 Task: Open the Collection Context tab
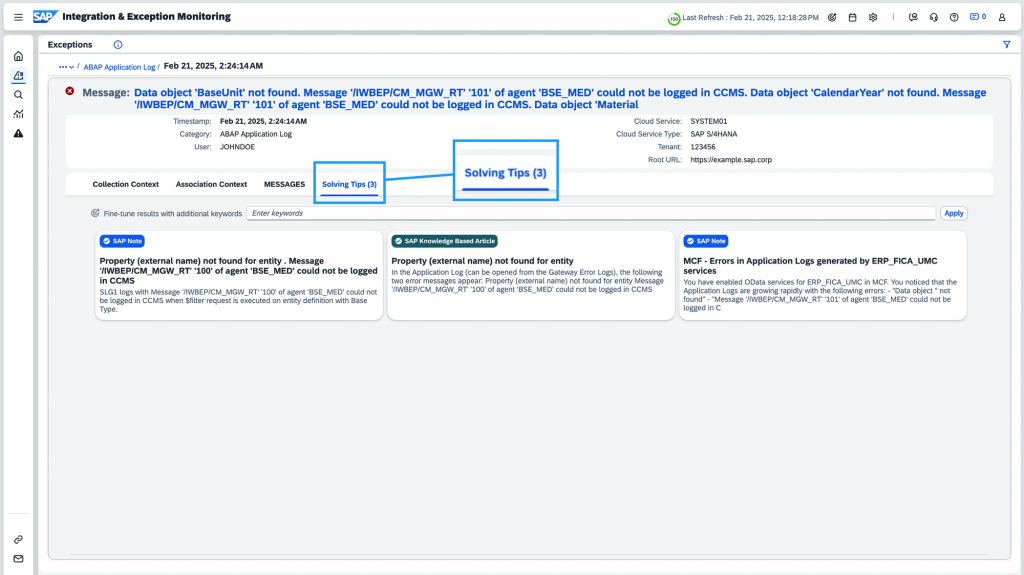click(125, 184)
